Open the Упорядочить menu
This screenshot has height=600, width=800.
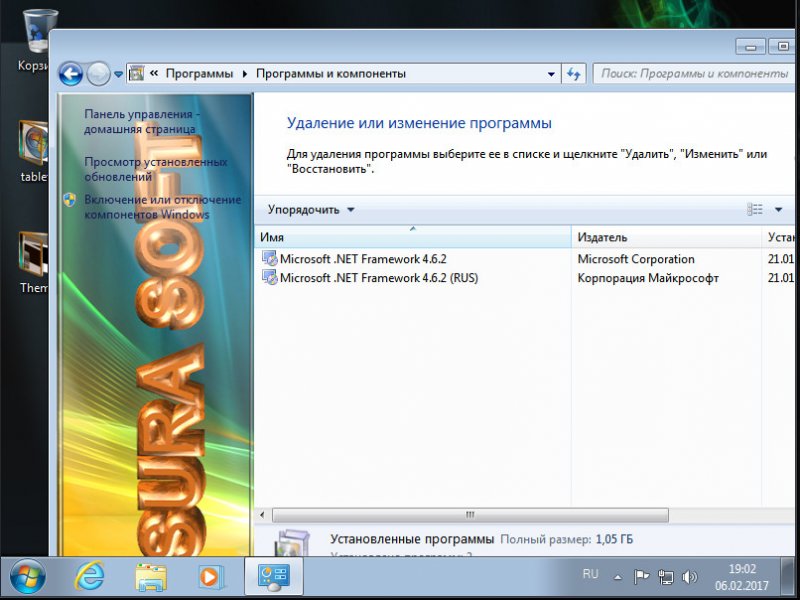click(x=311, y=210)
